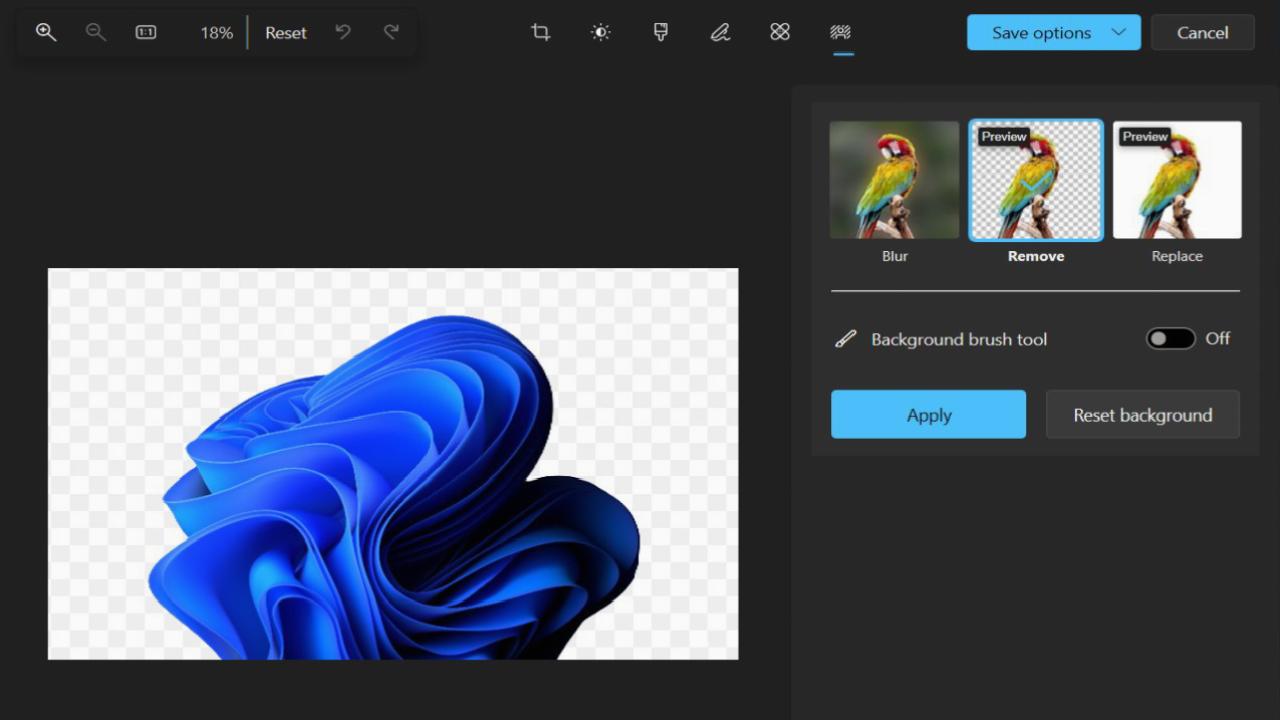
Task: Expand the Save options dropdown arrow
Action: [1118, 32]
